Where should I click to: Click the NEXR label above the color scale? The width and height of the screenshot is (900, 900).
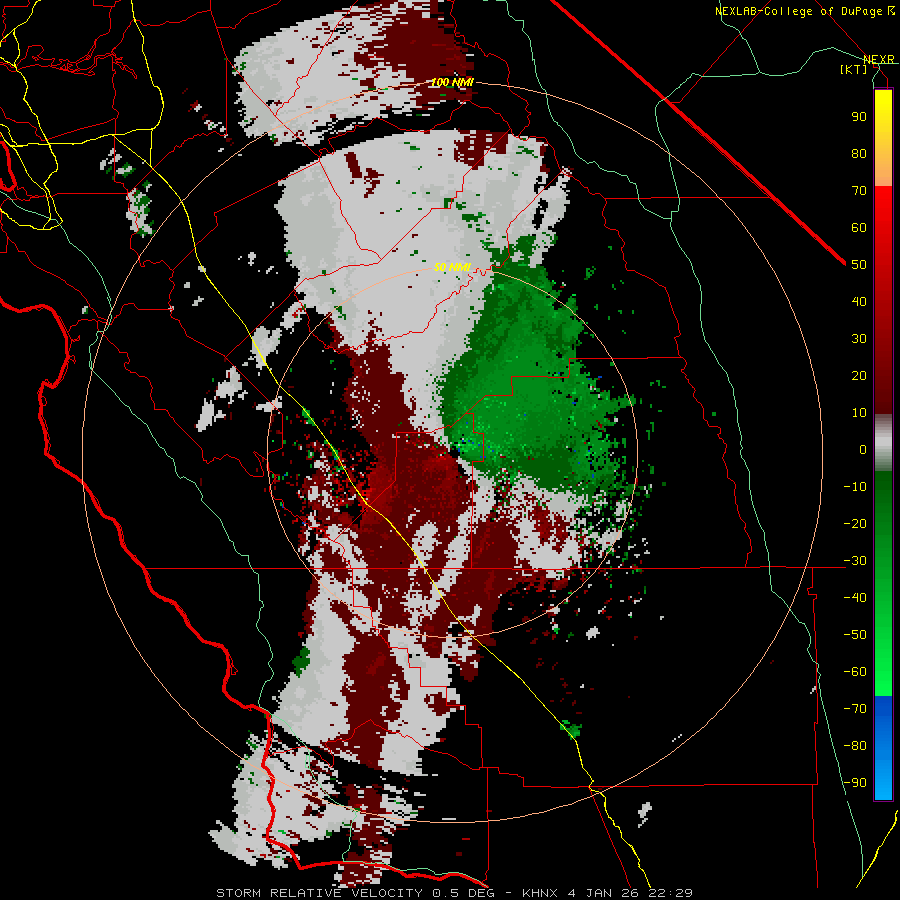pos(879,59)
